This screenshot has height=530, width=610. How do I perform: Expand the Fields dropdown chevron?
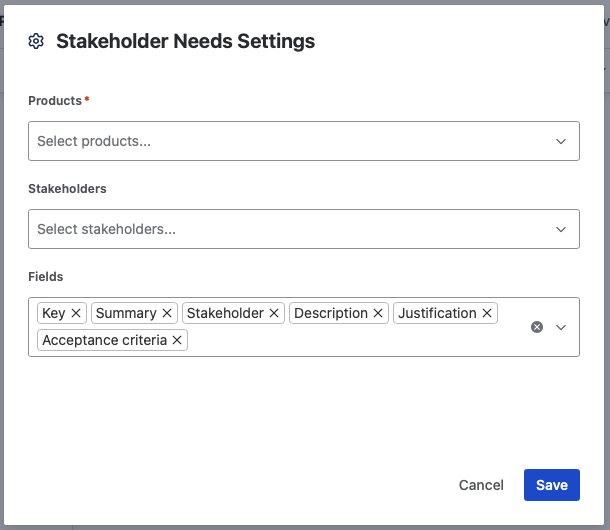(x=561, y=327)
